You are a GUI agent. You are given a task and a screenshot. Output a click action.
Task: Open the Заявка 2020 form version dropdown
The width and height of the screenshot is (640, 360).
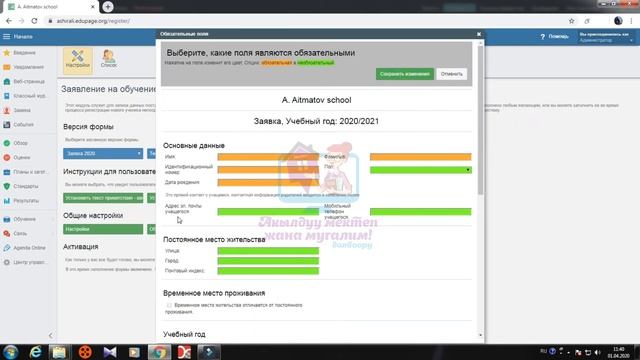pos(103,153)
